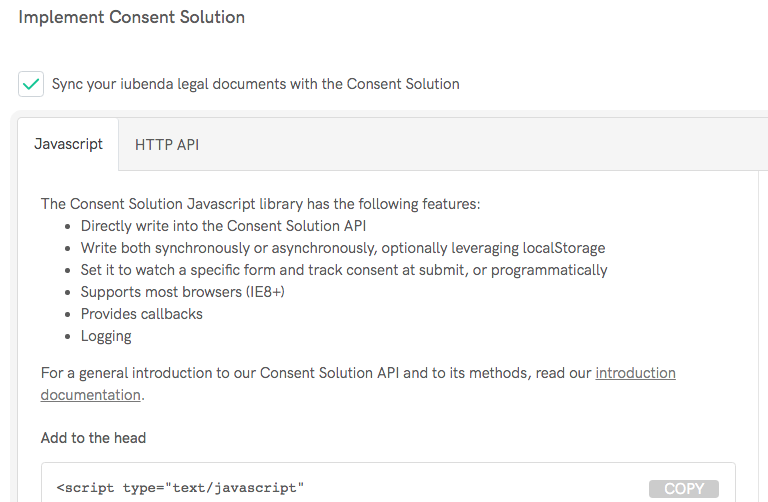This screenshot has width=768, height=502.
Task: Click the Add to the head label
Action: [x=93, y=438]
